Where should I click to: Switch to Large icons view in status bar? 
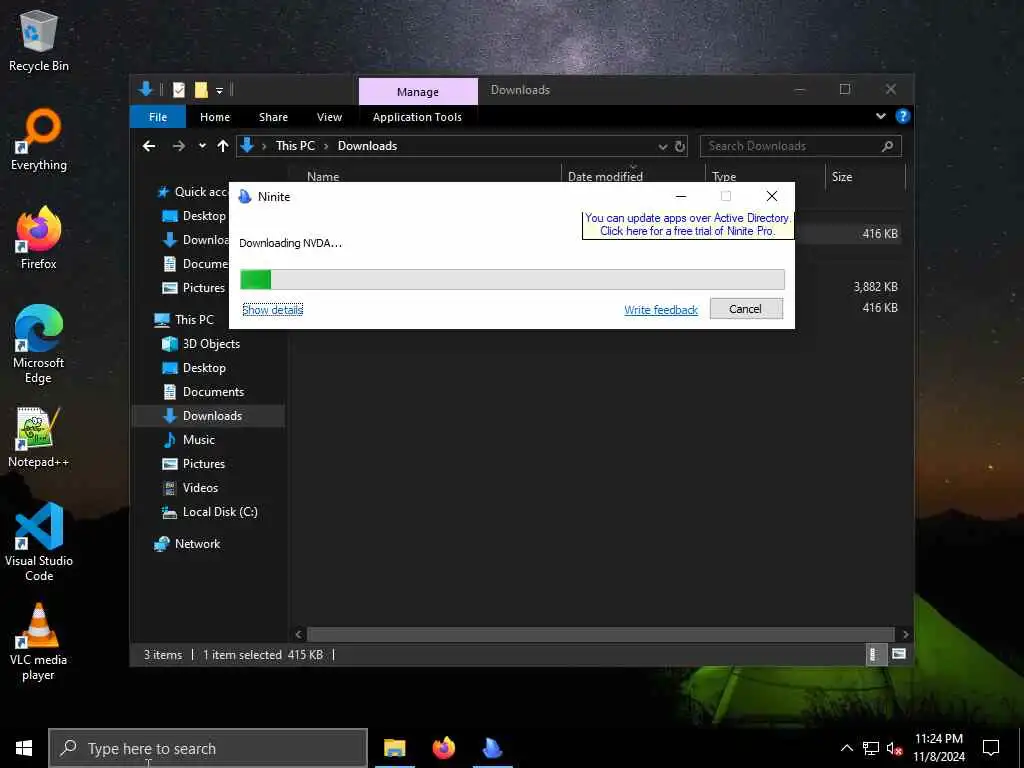point(899,654)
